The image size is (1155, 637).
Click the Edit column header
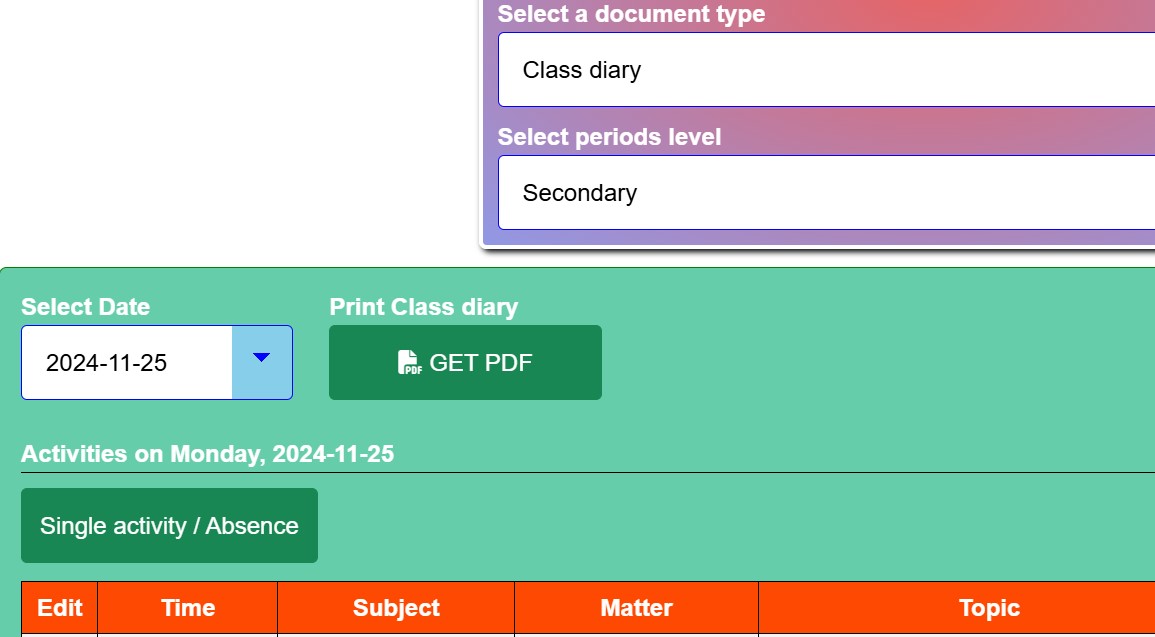point(60,608)
